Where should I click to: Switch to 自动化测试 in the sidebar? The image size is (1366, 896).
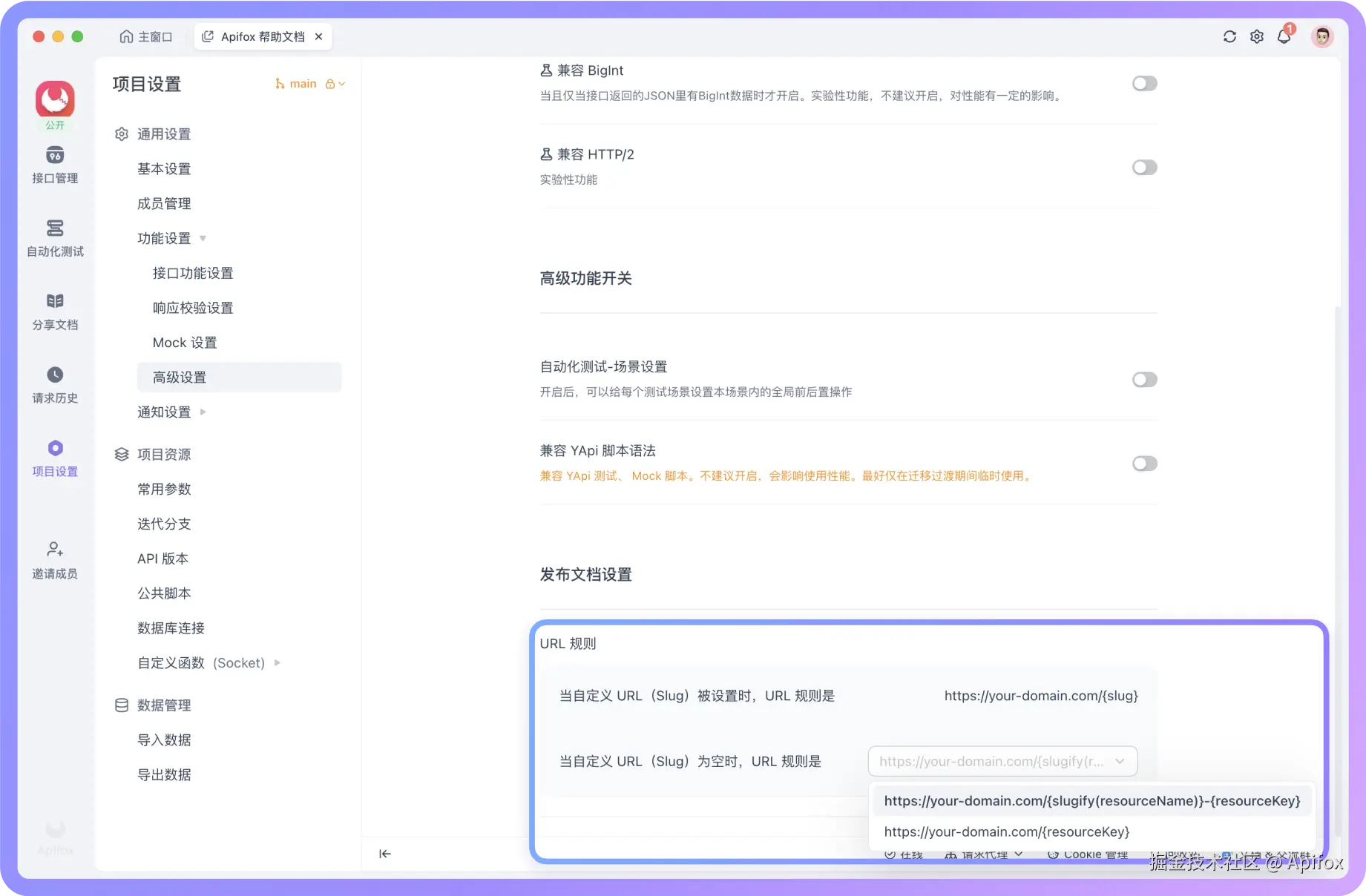(54, 237)
